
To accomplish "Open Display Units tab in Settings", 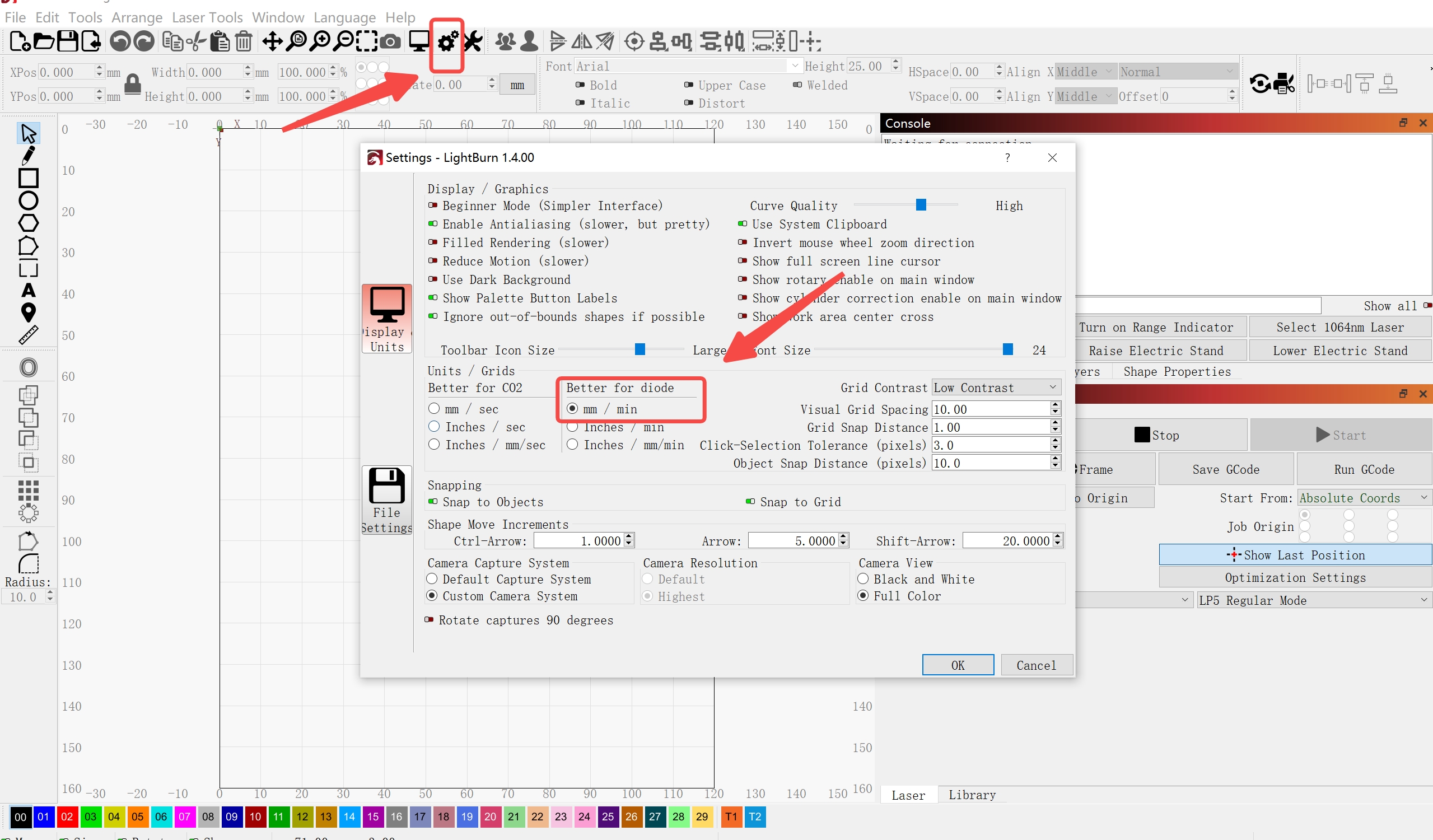I will pyautogui.click(x=387, y=319).
